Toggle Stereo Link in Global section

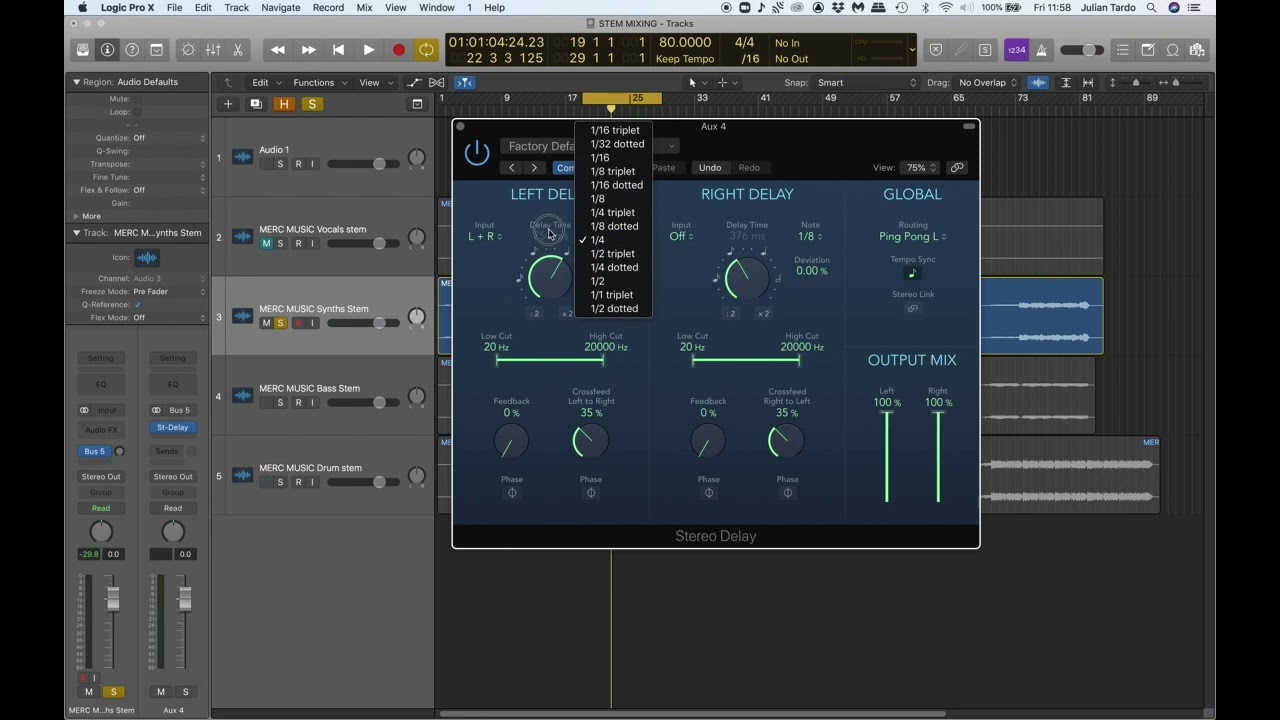coord(912,308)
